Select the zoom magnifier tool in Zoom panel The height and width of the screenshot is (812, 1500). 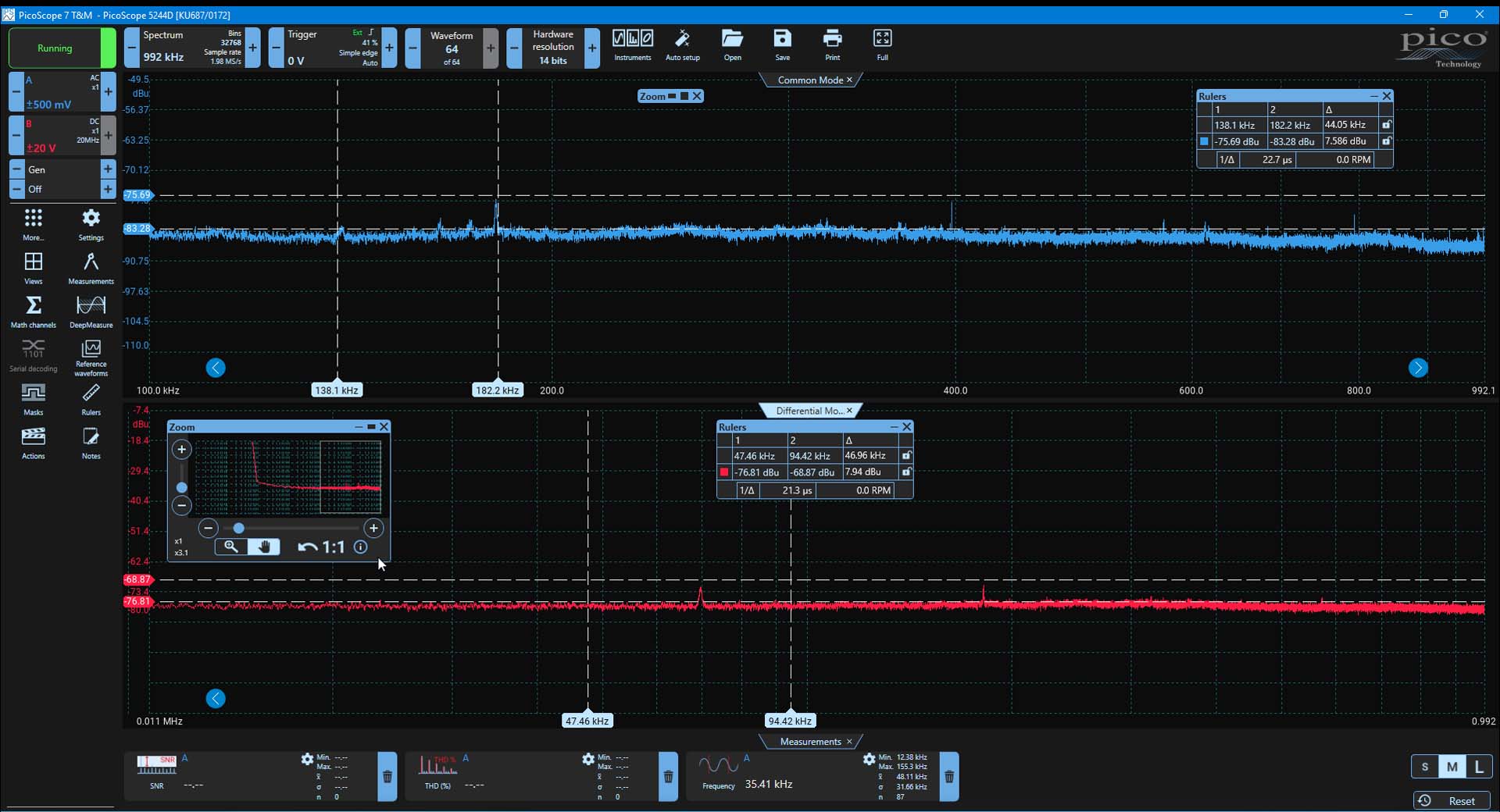pos(230,547)
